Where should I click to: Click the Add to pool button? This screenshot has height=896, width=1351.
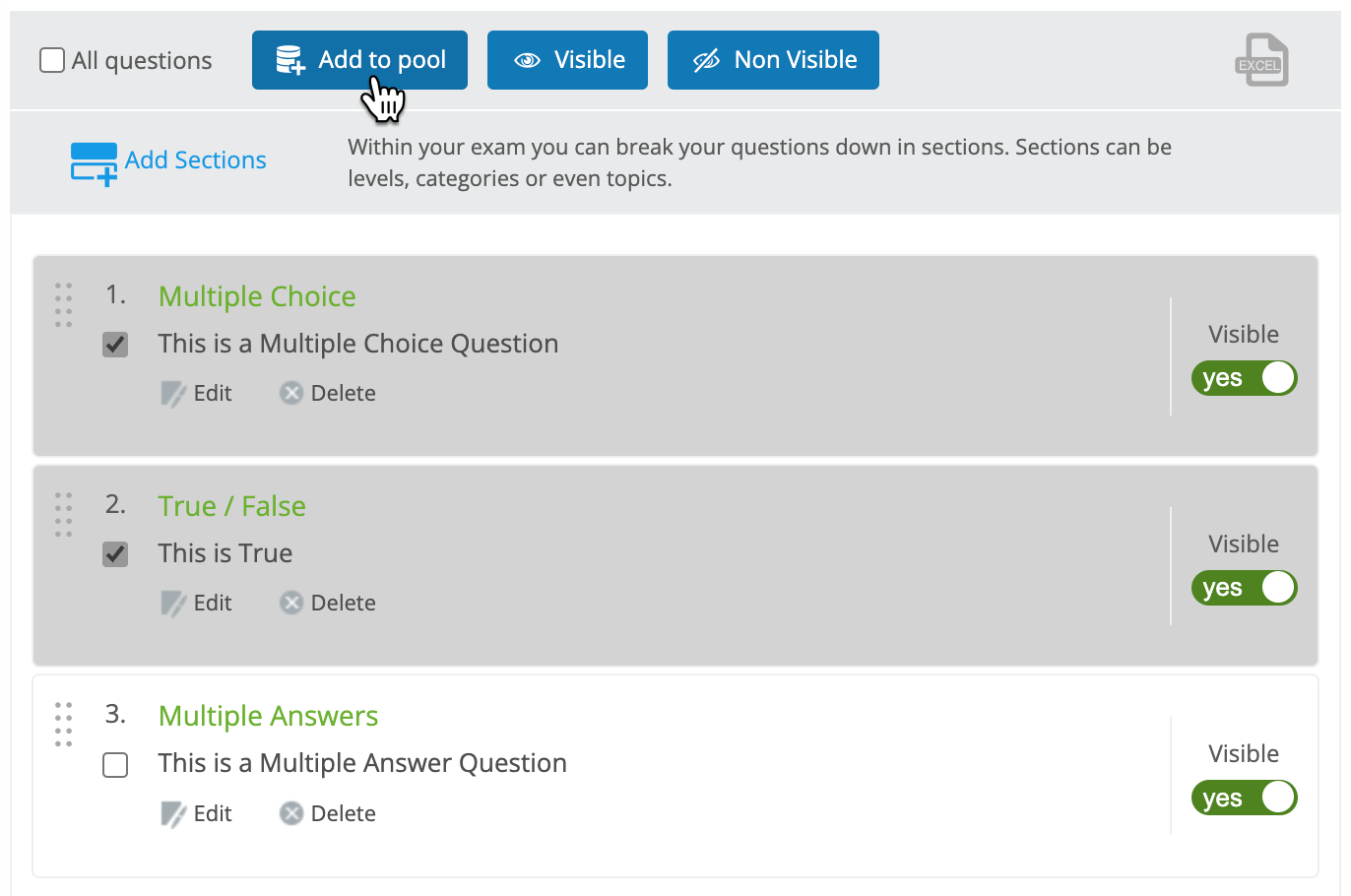coord(358,60)
